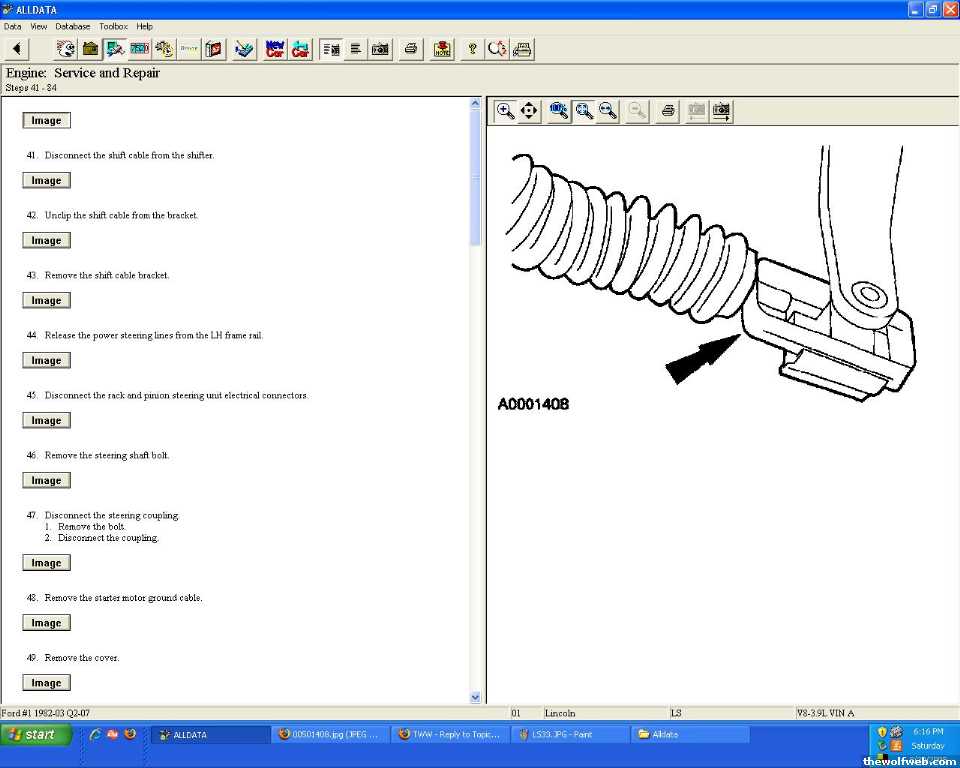Click the camera icon in main toolbar

(380, 49)
